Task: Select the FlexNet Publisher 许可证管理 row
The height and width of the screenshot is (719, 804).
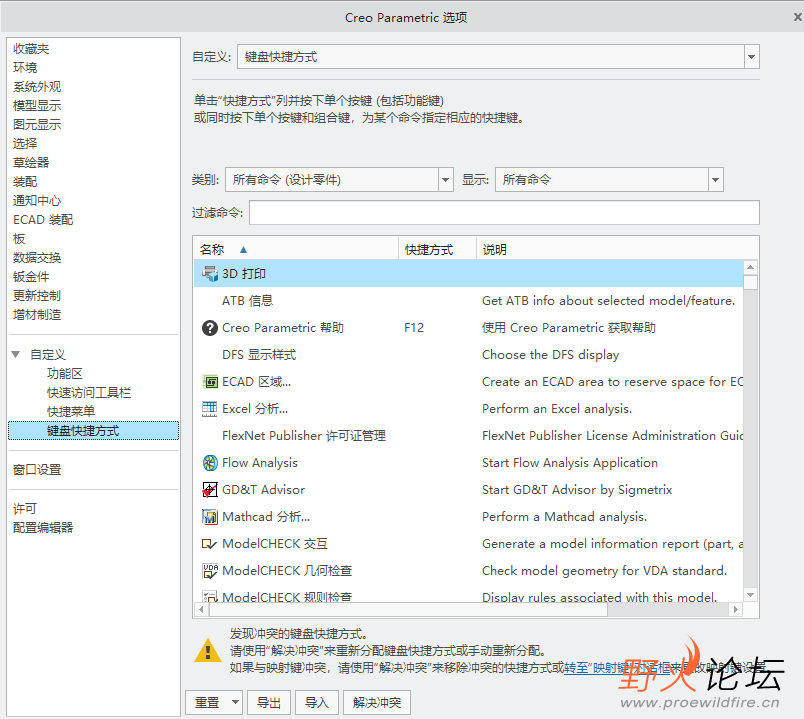Action: click(469, 436)
